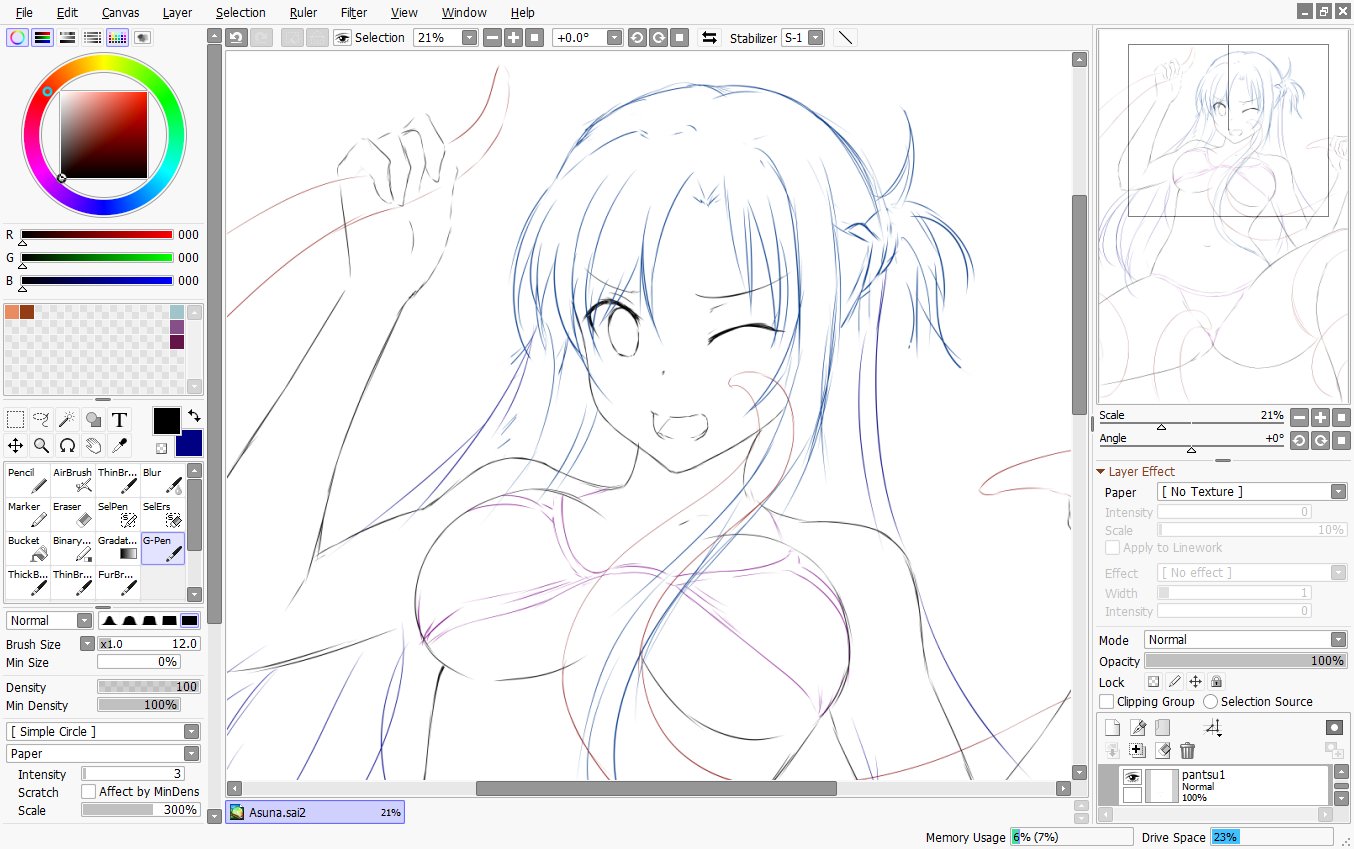Click the undo arrow in toolbar
This screenshot has width=1354, height=849.
[236, 37]
